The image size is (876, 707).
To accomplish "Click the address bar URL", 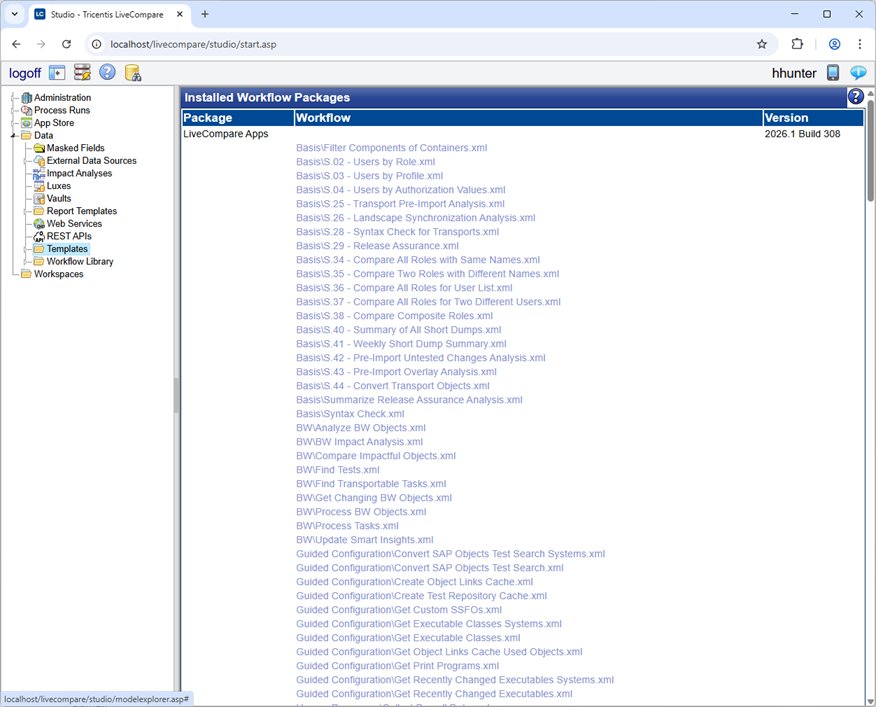I will click(193, 44).
